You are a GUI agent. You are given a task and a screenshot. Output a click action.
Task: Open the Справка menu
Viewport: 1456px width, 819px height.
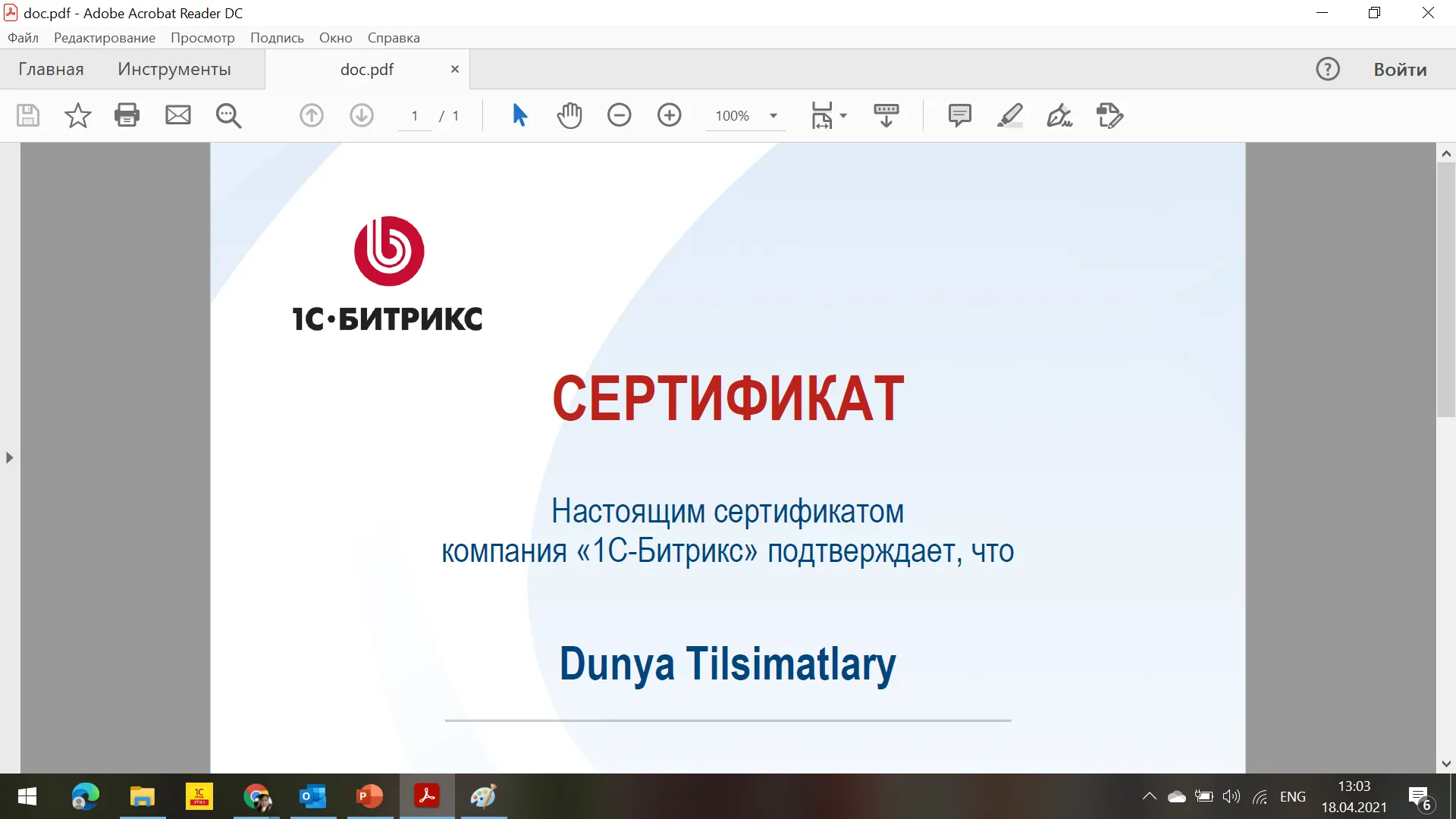(394, 38)
